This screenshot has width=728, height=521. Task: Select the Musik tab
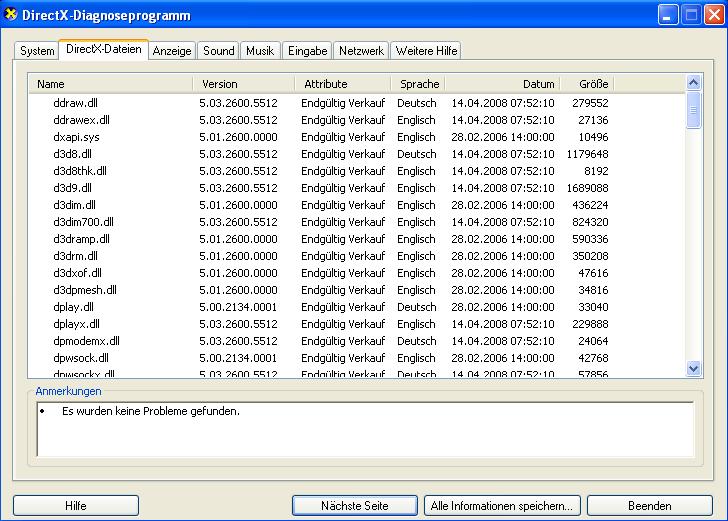[260, 51]
